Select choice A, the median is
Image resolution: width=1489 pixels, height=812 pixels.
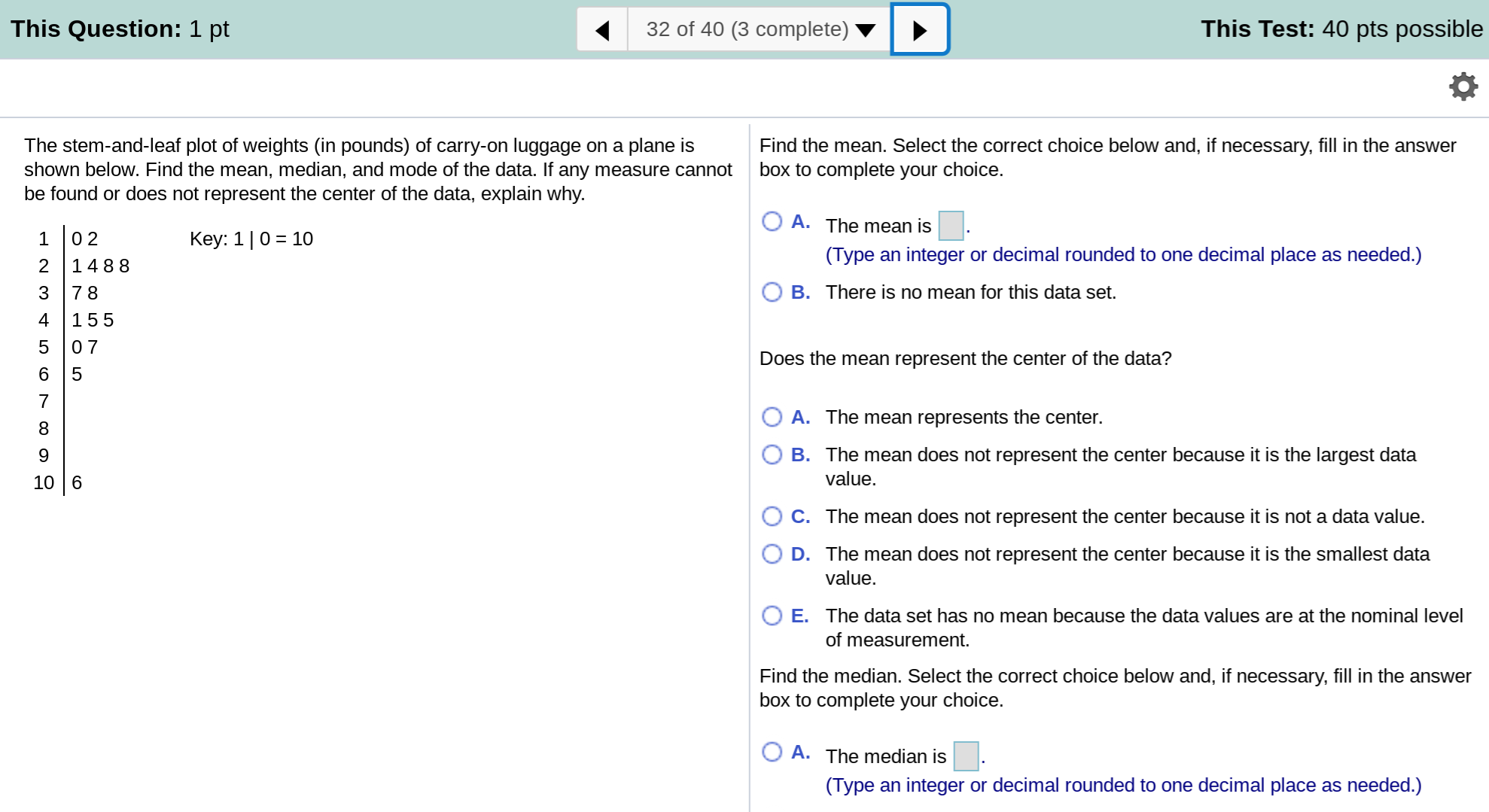pyautogui.click(x=772, y=752)
